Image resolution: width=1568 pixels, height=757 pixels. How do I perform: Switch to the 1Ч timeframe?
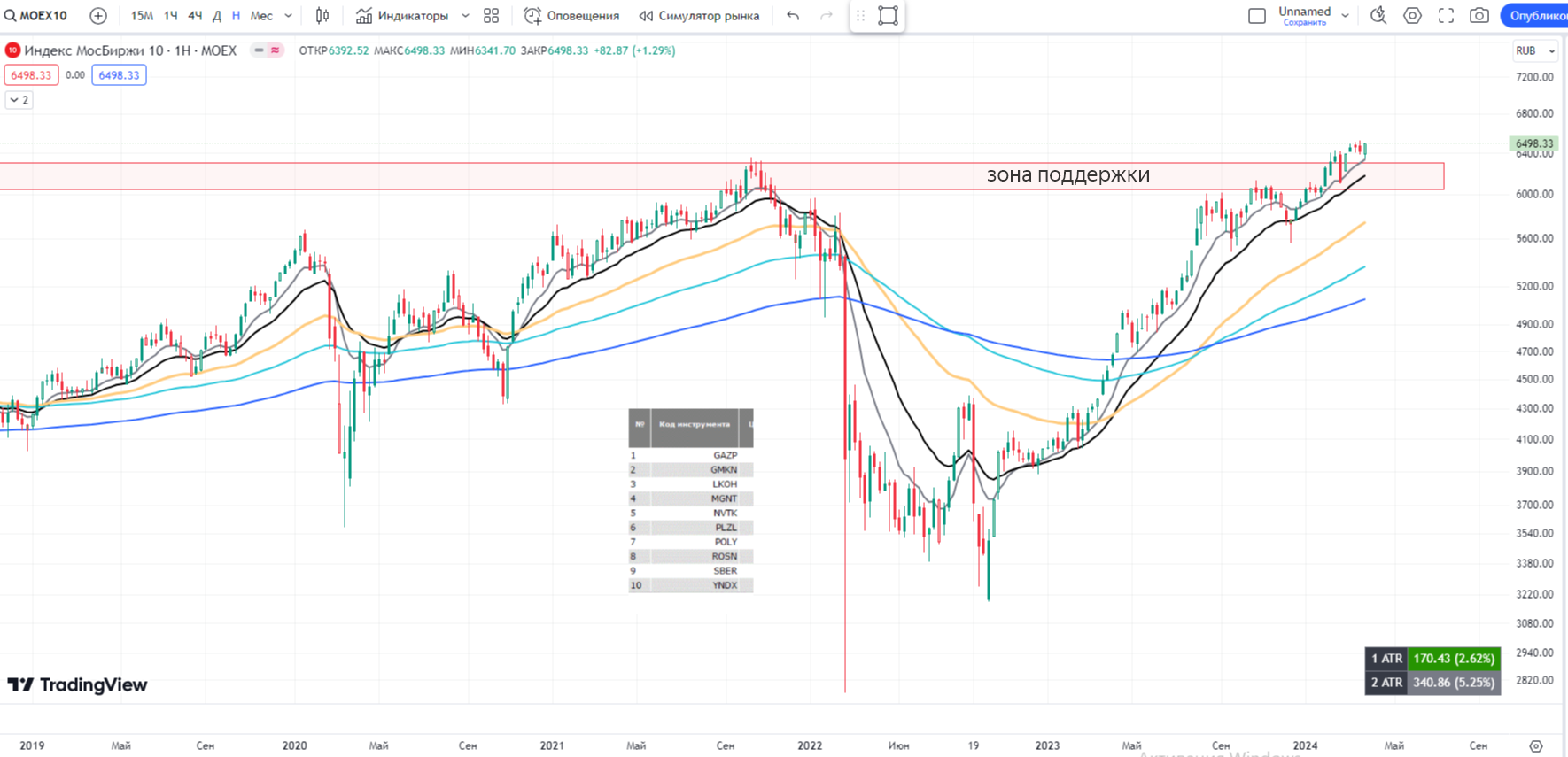170,16
